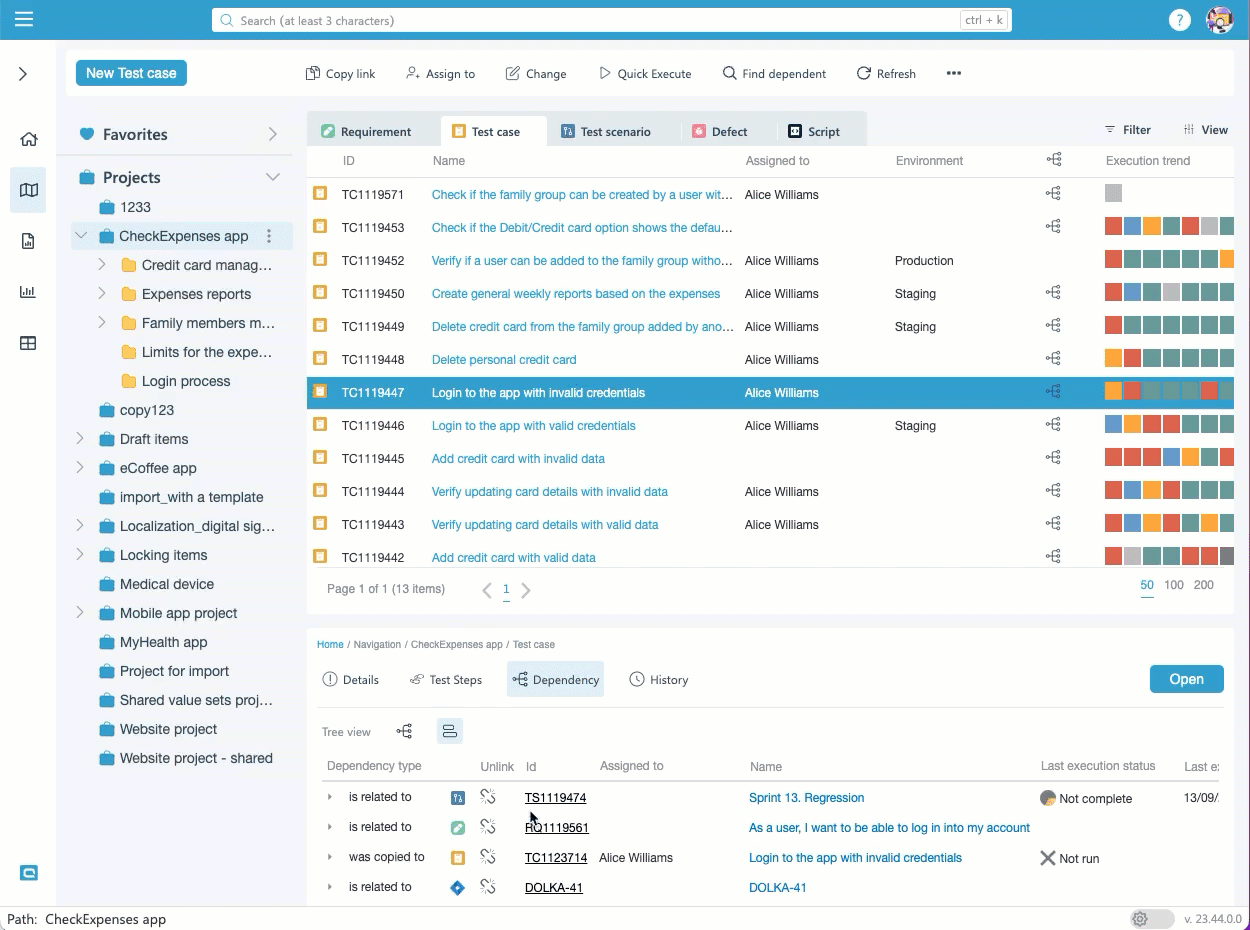The image size is (1250, 930).
Task: Open the Sprint 13. Regression link
Action: [x=806, y=797]
